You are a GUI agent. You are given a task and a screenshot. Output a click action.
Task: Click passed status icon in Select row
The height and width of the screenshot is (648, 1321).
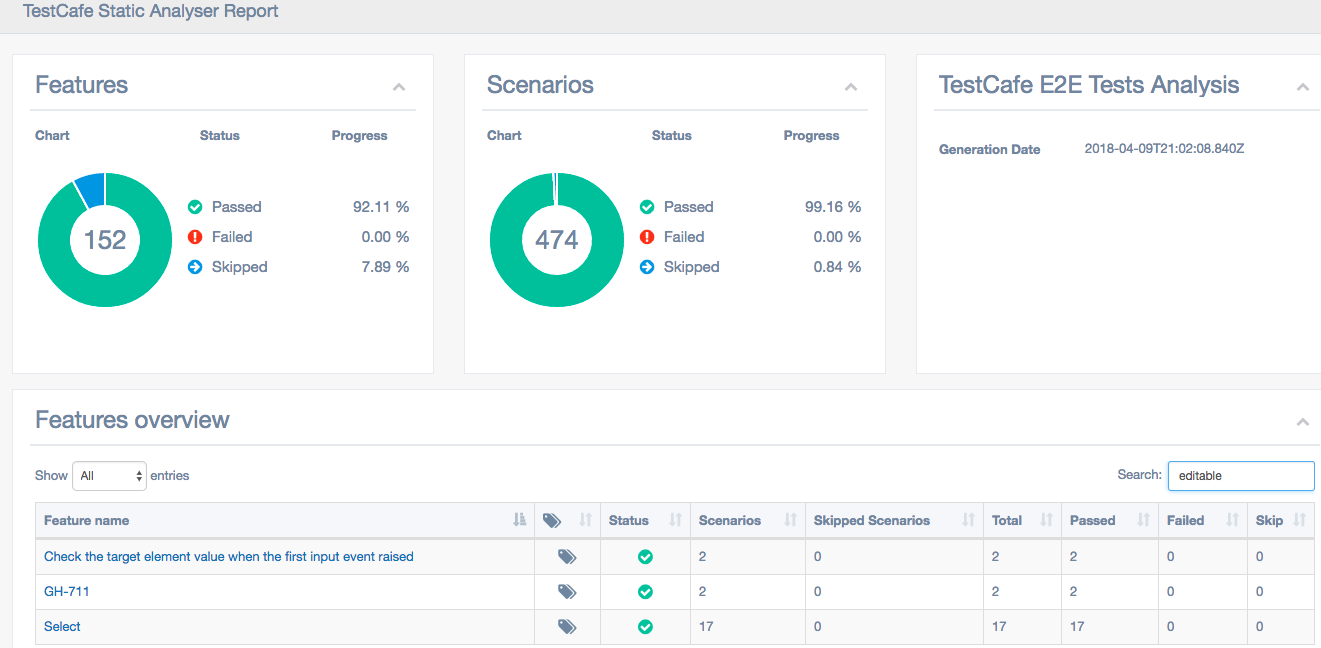tap(645, 627)
